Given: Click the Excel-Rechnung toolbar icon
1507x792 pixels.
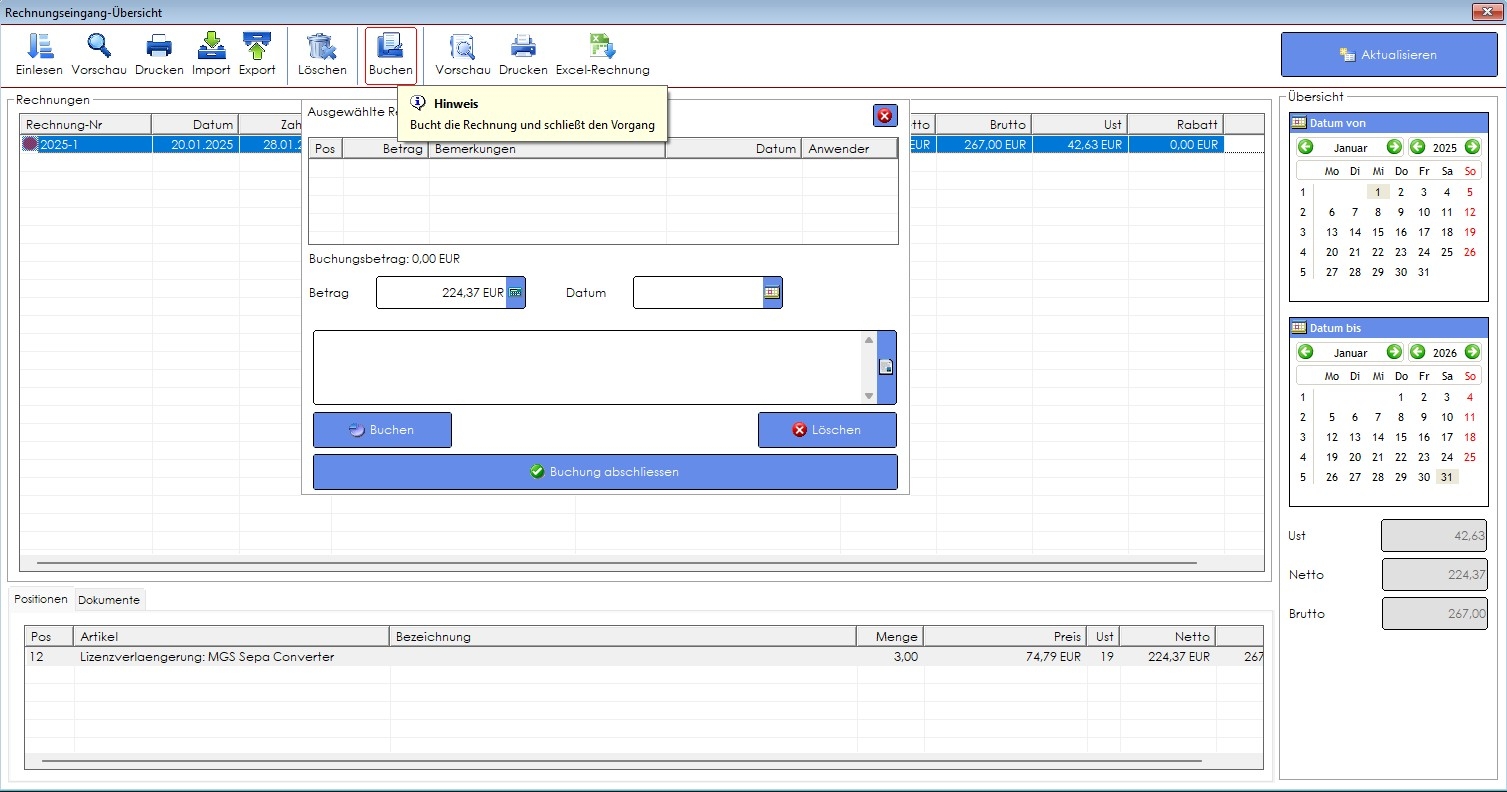Looking at the screenshot, I should (x=602, y=55).
